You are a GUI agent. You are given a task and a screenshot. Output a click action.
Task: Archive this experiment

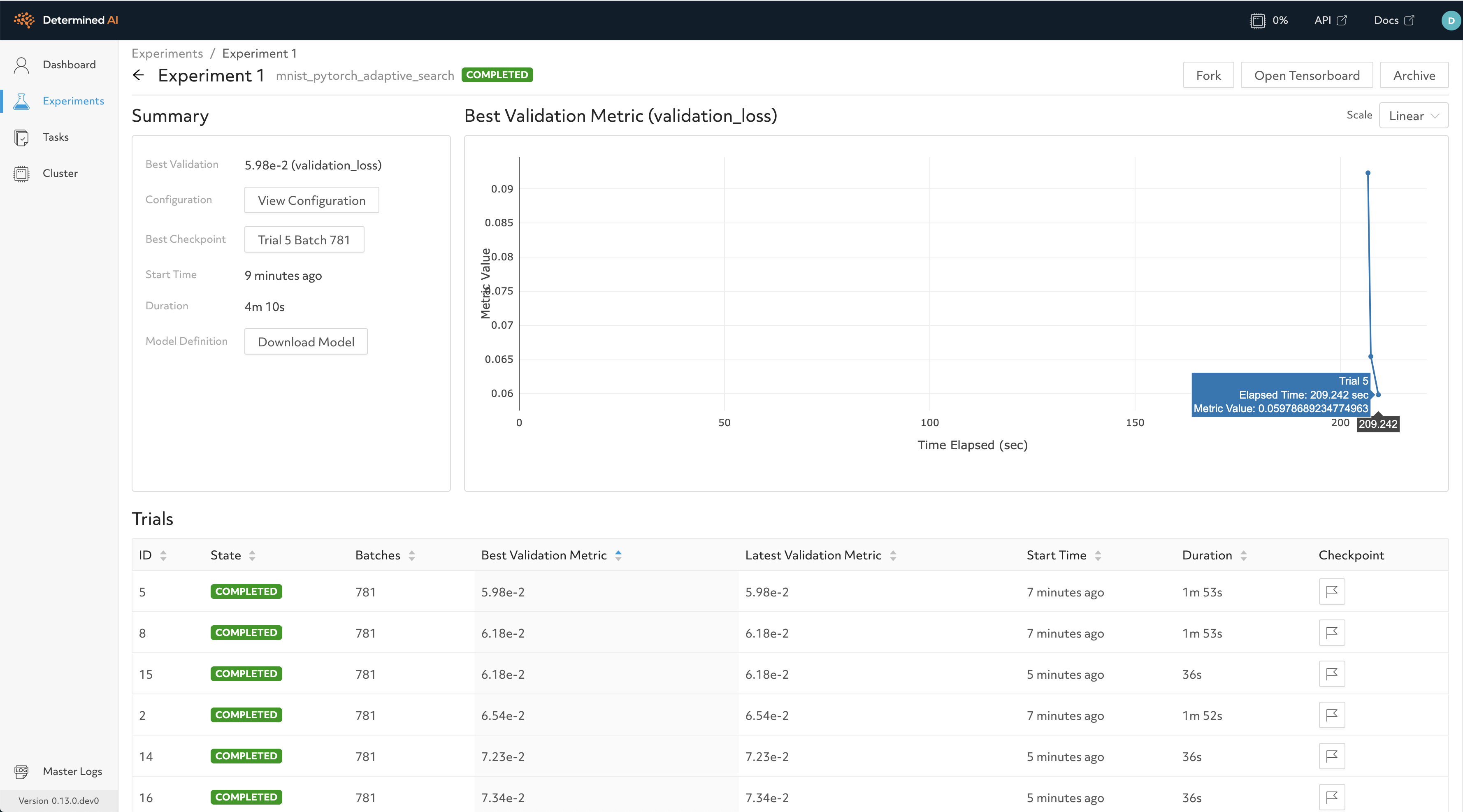point(1414,75)
